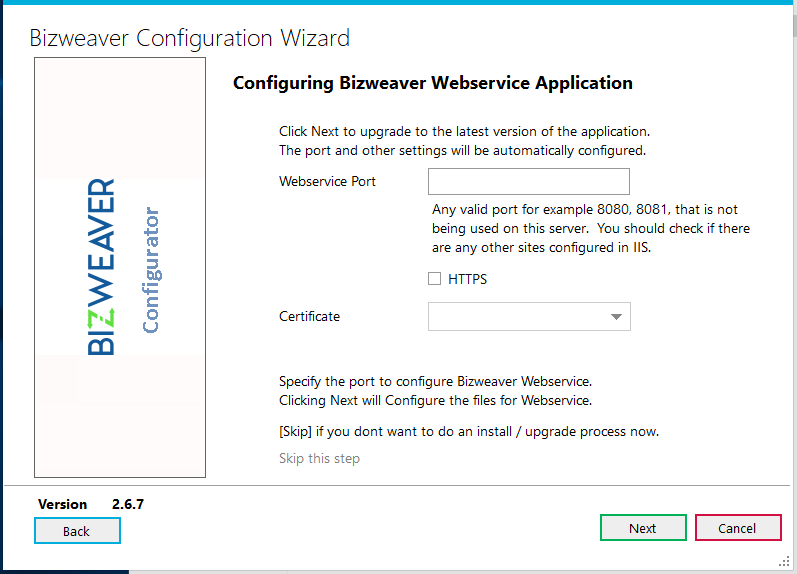Click the version number 2.6.7
This screenshot has height=574, width=797.
point(128,504)
